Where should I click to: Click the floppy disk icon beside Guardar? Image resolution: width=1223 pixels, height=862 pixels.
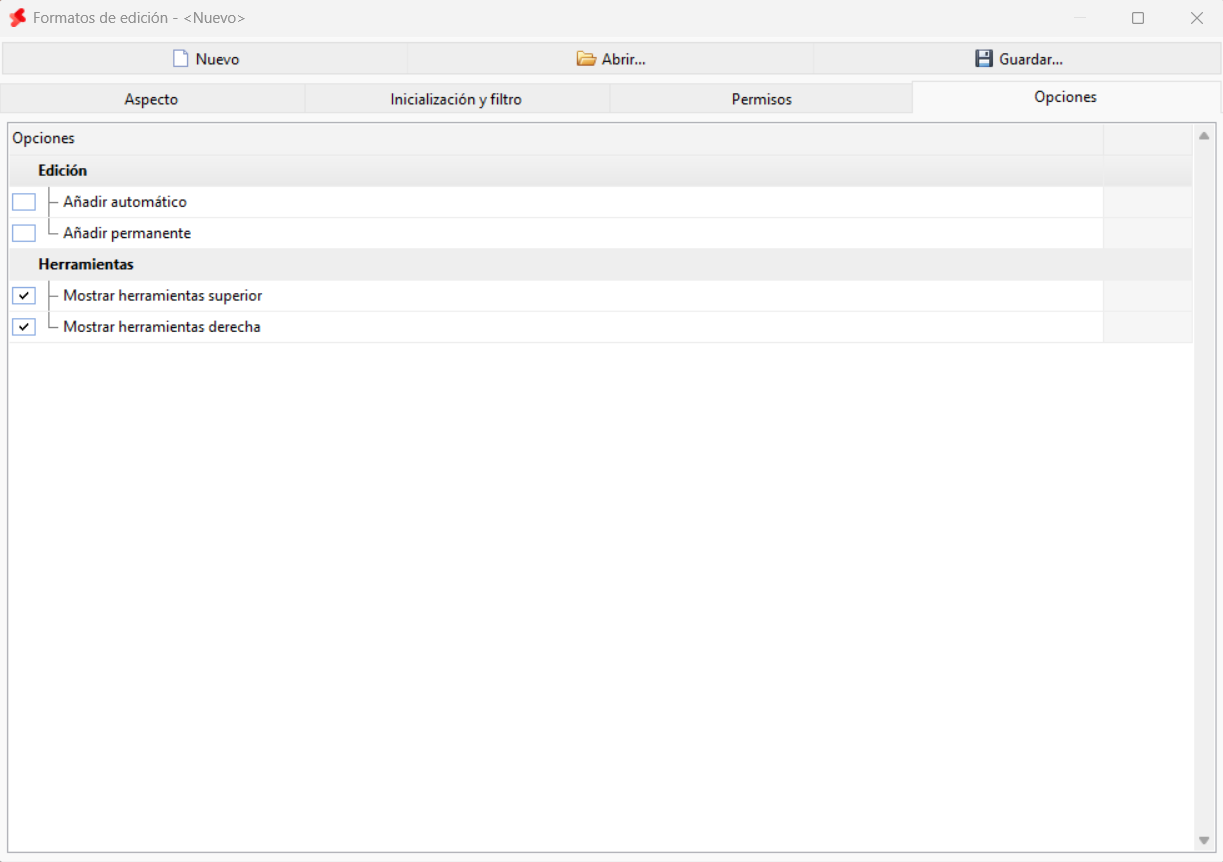click(984, 59)
